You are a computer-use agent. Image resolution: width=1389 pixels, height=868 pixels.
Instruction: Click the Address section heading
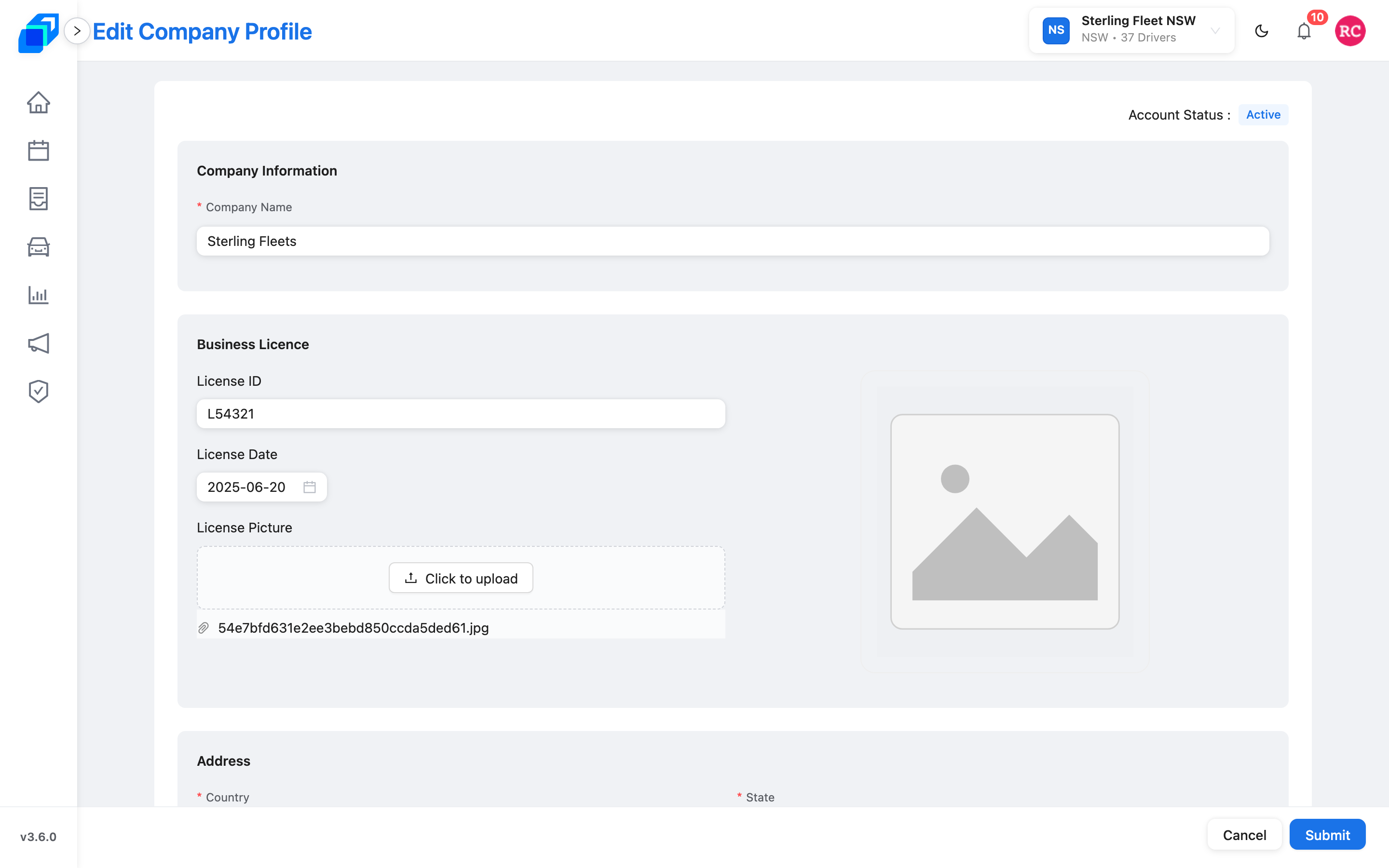tap(224, 761)
